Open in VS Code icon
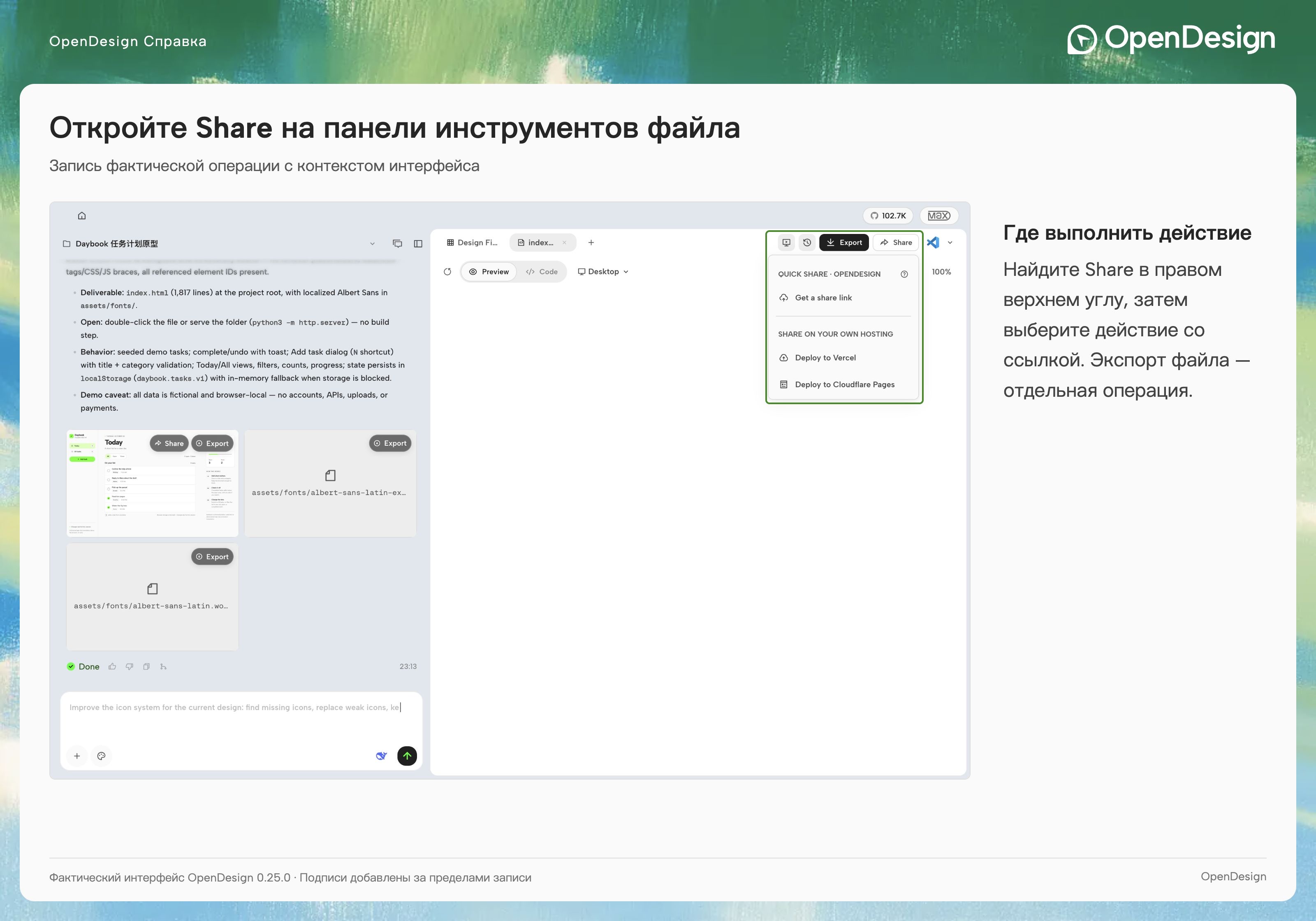Viewport: 1316px width, 921px height. (933, 243)
